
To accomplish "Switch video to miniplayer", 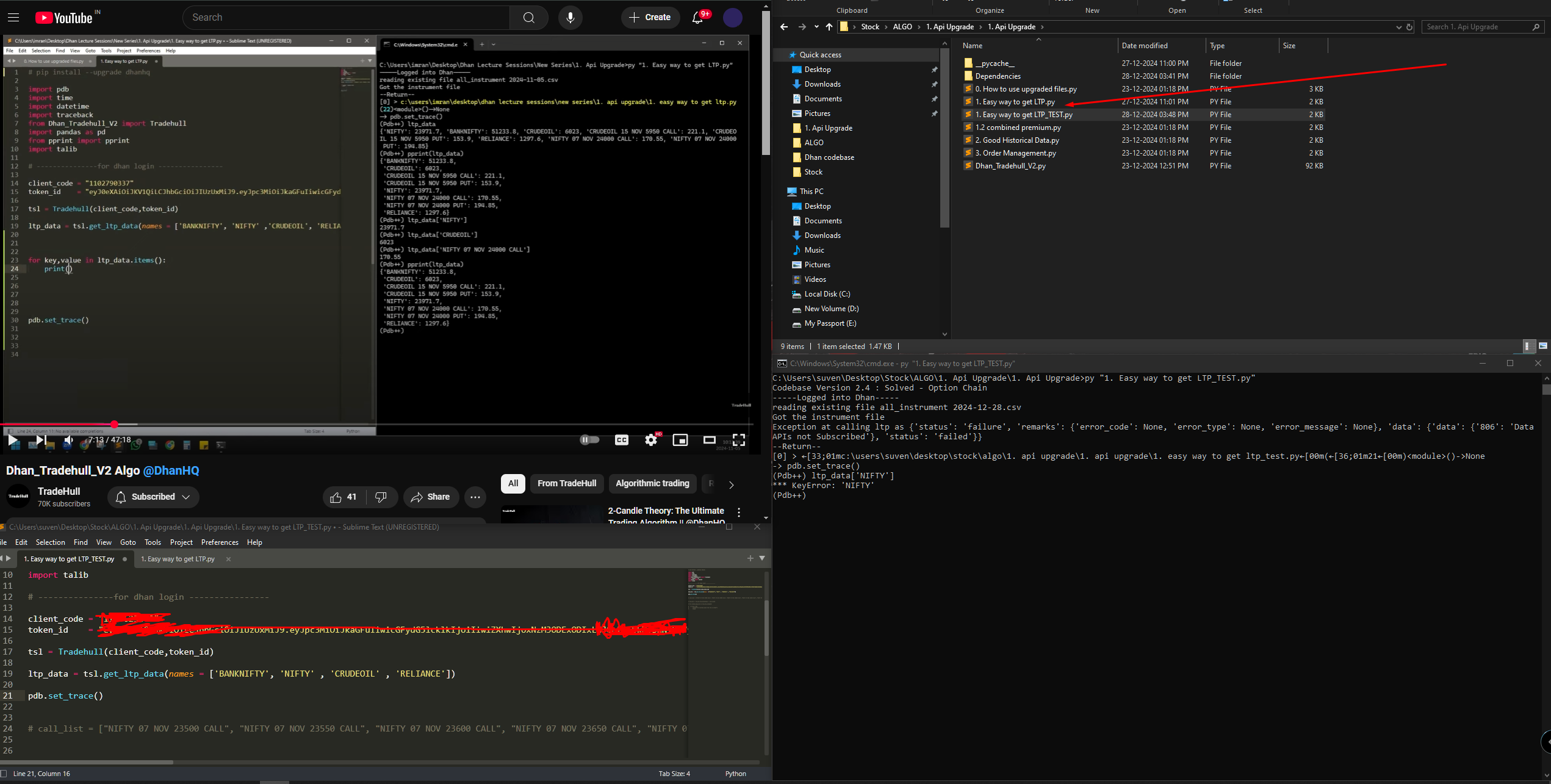I will point(680,440).
